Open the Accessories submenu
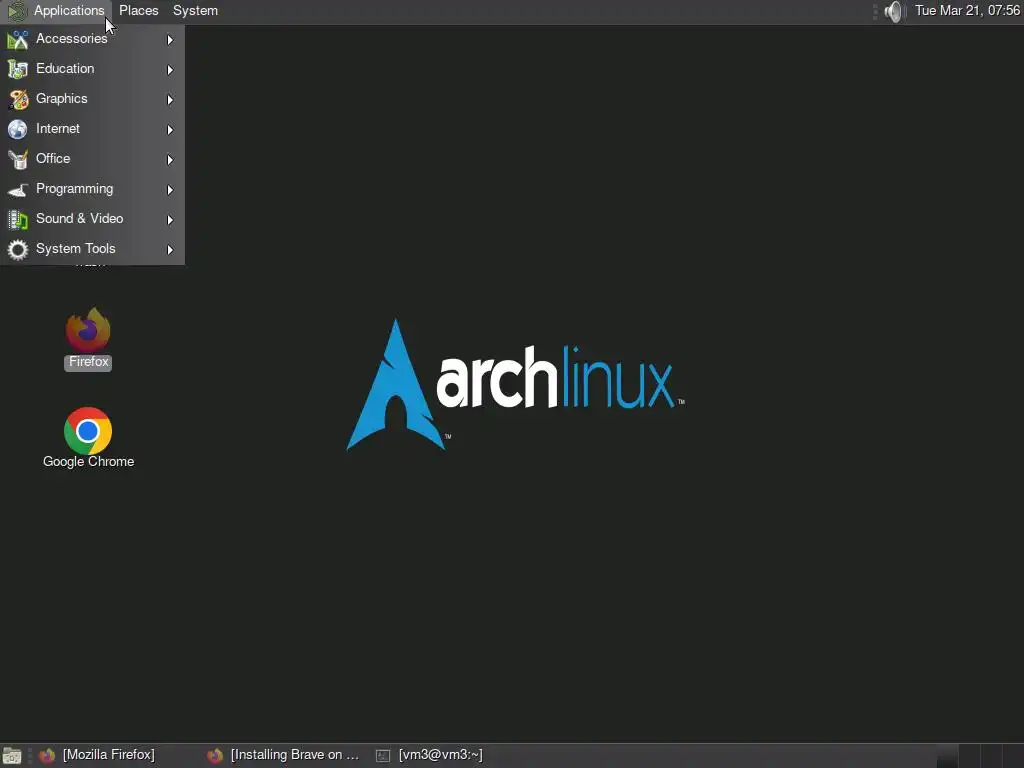 point(92,39)
